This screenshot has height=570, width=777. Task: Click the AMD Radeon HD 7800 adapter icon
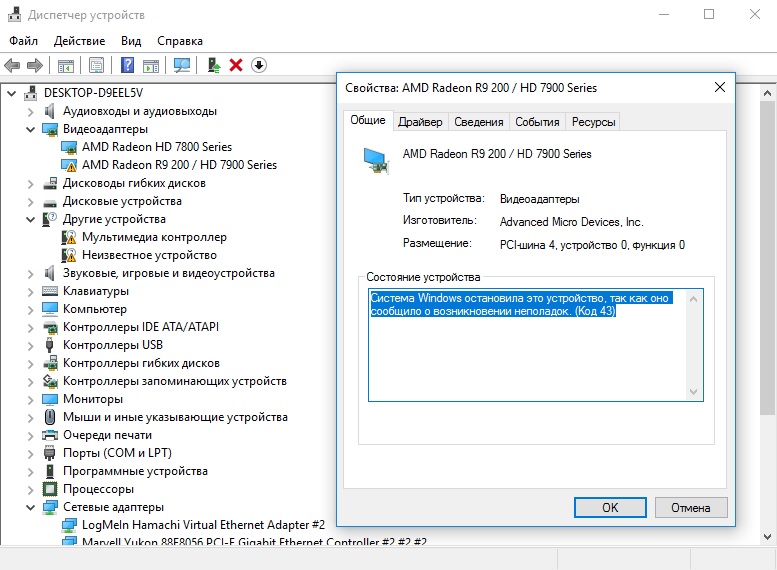[x=69, y=147]
